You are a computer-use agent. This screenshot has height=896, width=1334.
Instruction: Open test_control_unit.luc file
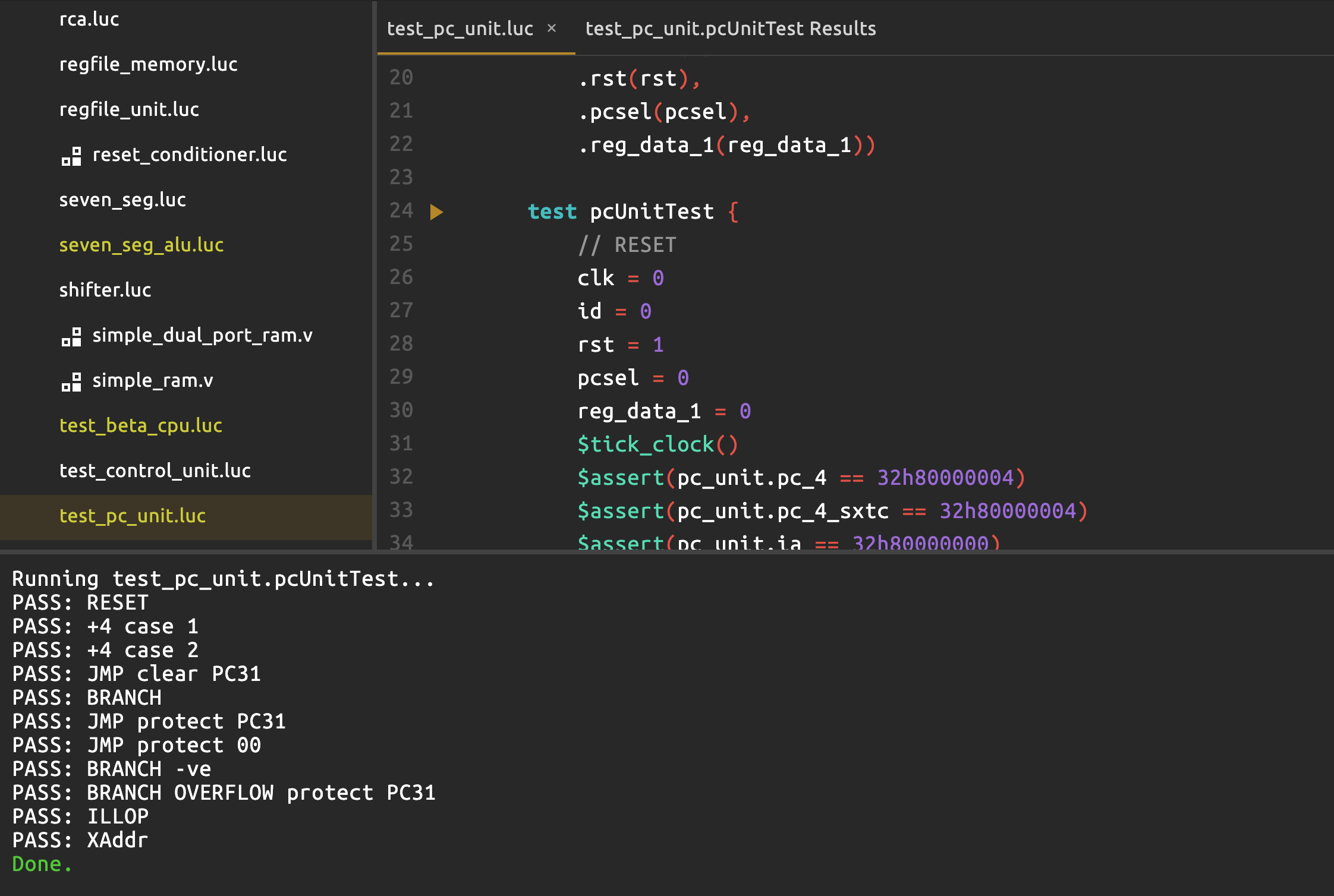click(155, 471)
